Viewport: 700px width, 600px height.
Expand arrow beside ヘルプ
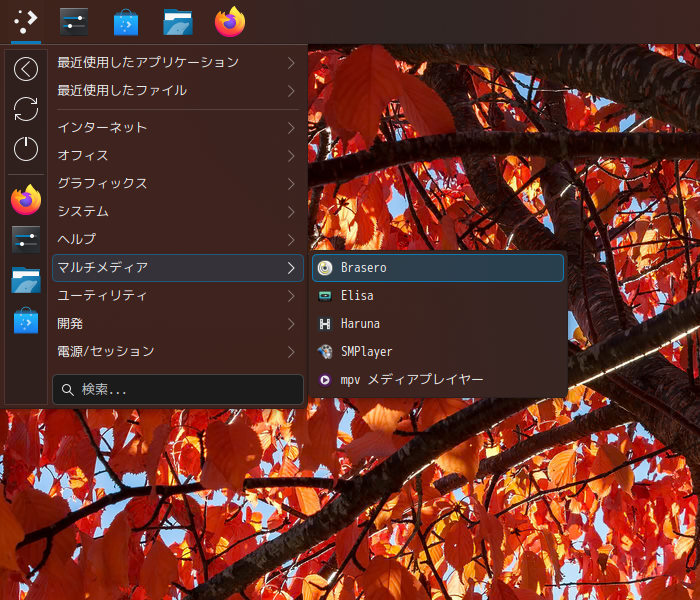[291, 240]
